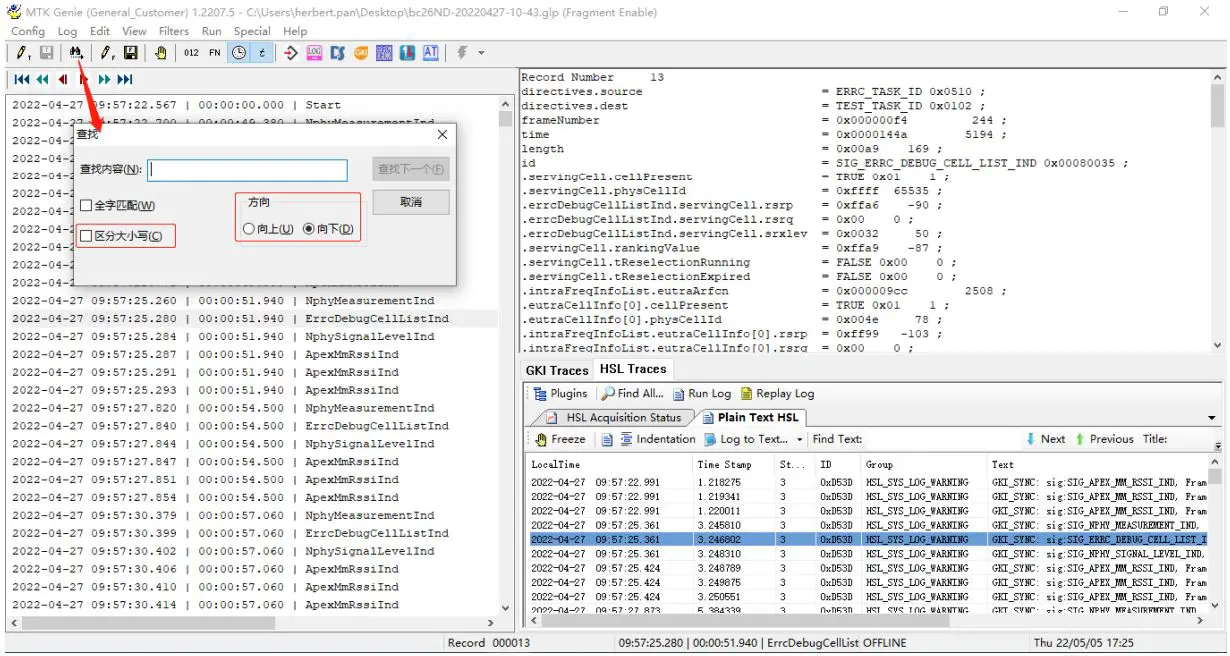Jump to first record with skip-back arrow
The width and height of the screenshot is (1230, 656).
[x=21, y=80]
